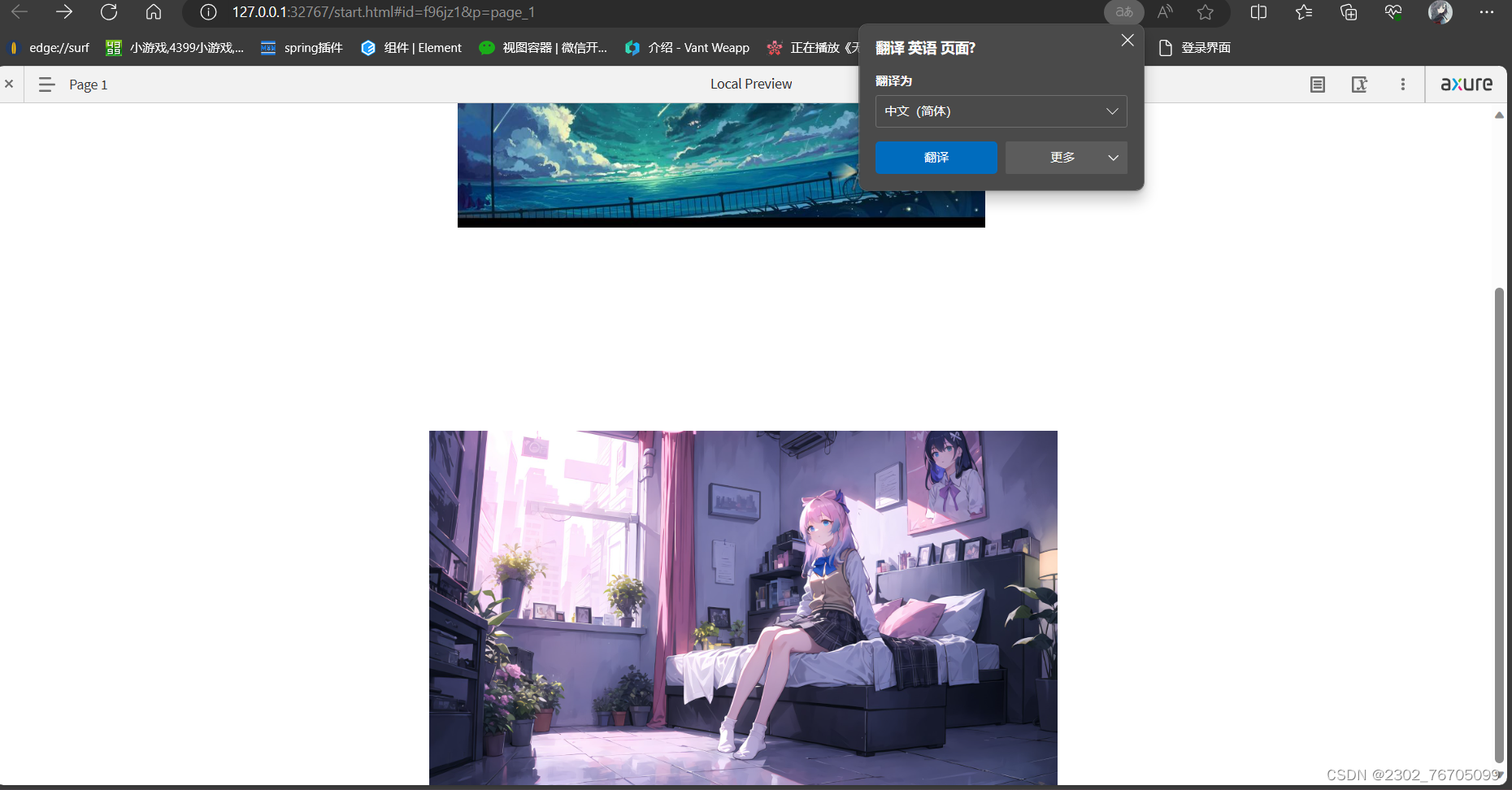Click the anime room image

point(743,608)
